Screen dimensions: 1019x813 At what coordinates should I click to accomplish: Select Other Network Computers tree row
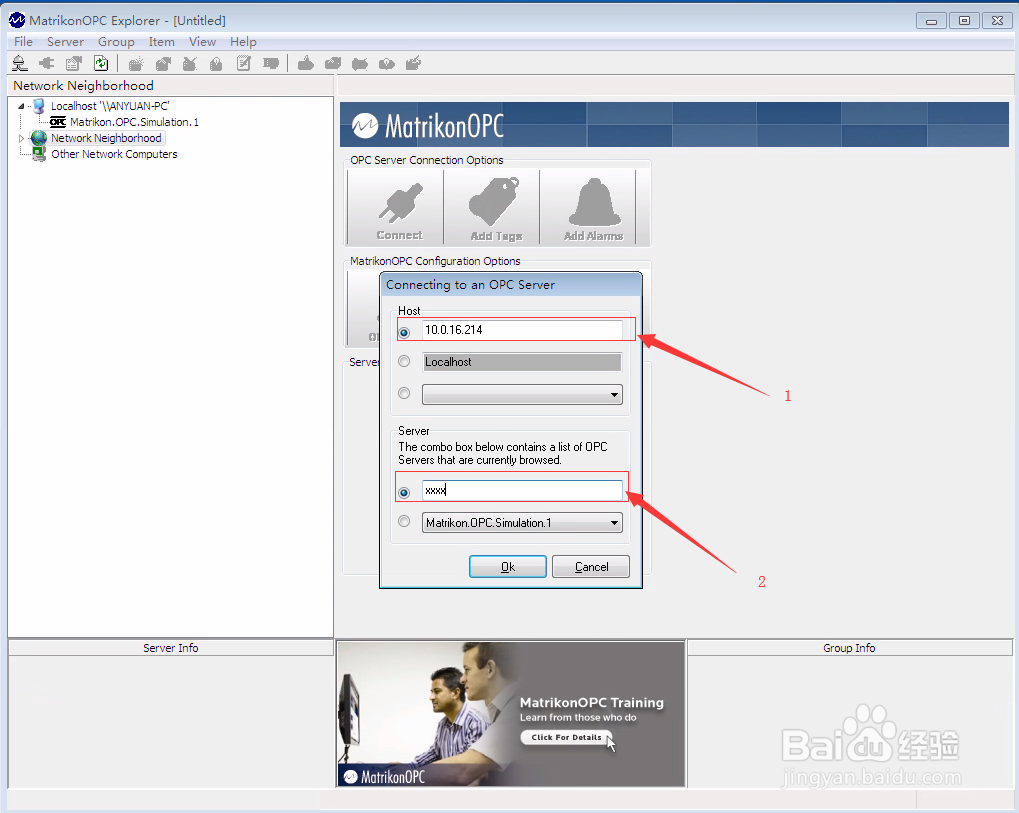point(114,154)
